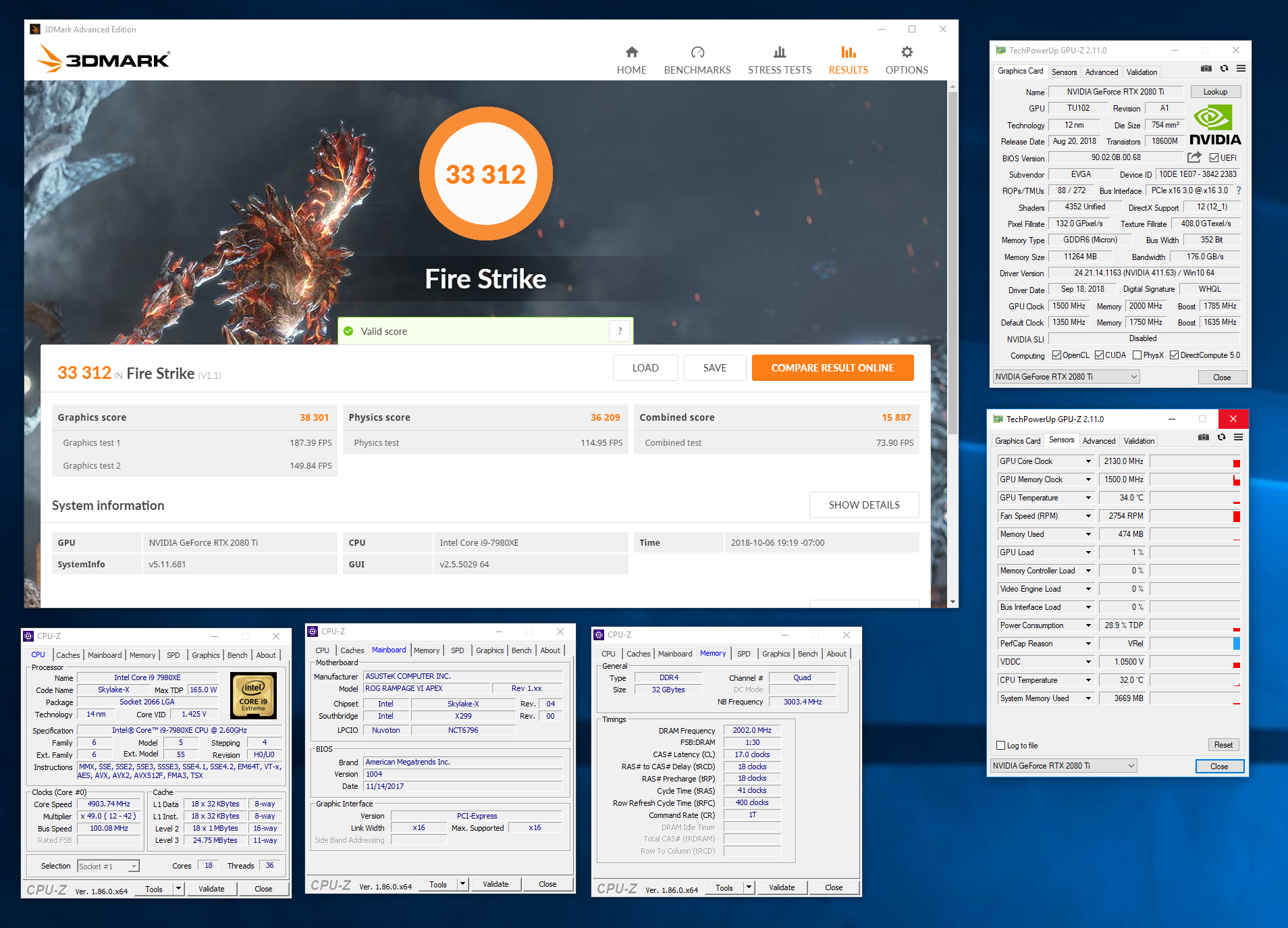
Task: Toggle the UEFI checkbox
Action: pos(1214,158)
